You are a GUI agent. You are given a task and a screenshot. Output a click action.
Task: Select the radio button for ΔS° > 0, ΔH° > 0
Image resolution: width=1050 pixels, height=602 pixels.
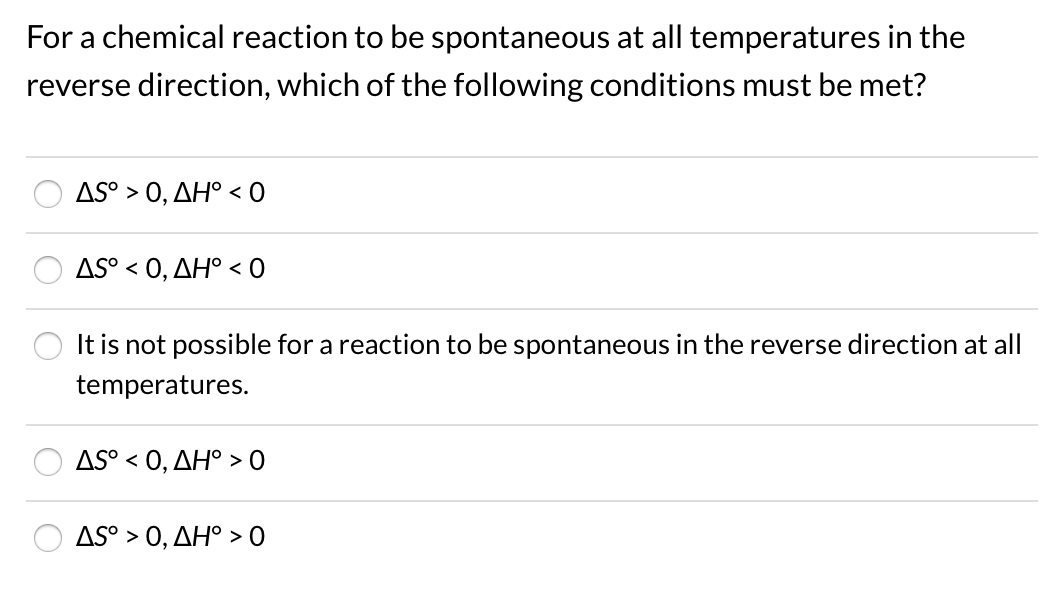point(47,538)
